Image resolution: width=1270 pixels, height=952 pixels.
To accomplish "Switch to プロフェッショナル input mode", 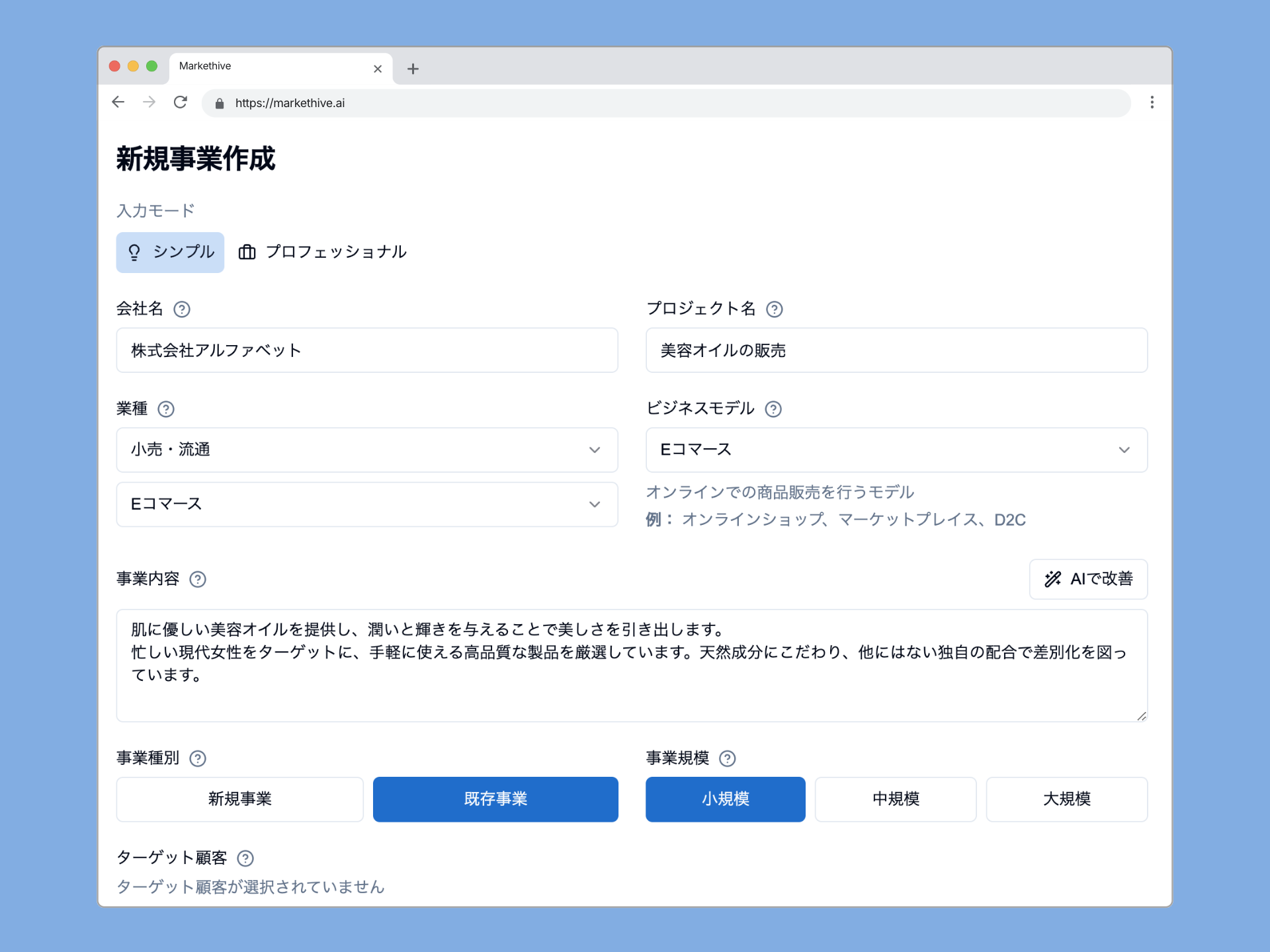I will coord(323,253).
